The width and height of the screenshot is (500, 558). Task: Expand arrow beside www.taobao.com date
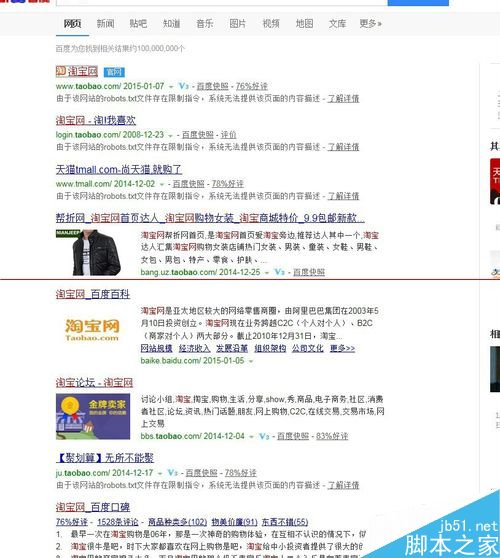171,86
